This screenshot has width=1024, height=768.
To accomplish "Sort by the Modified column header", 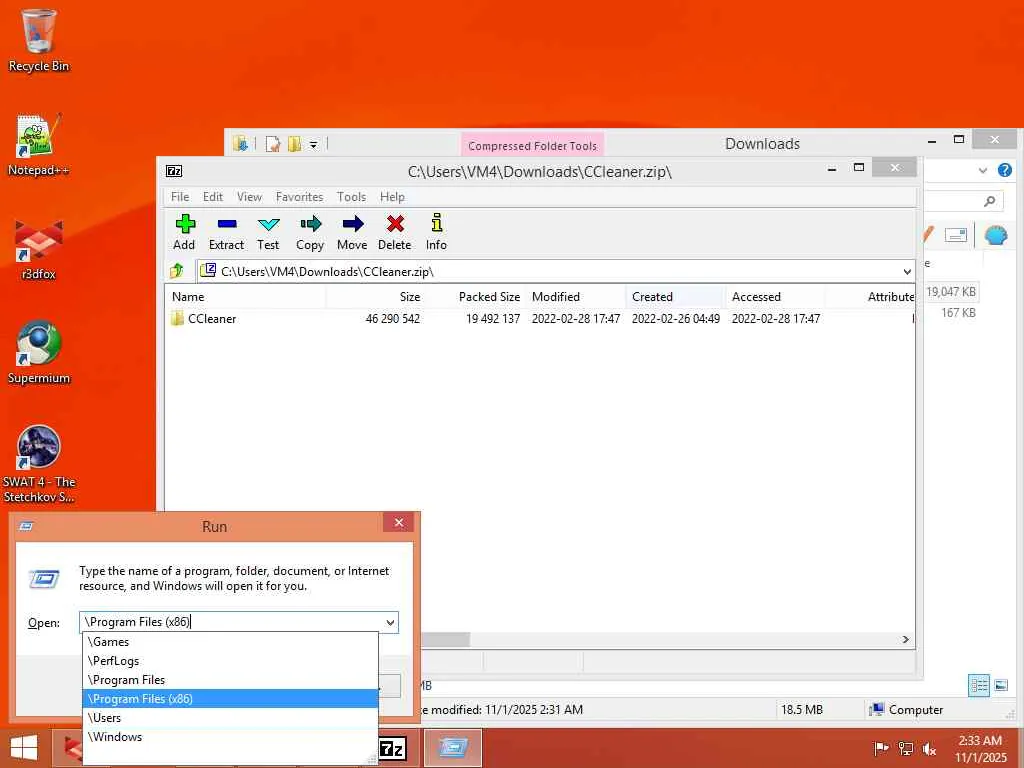I will click(x=576, y=296).
